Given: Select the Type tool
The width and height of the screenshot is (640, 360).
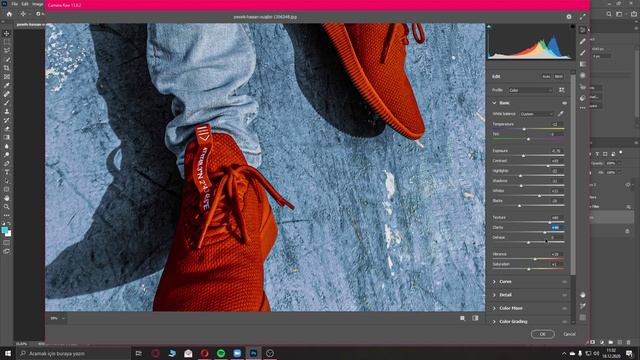Looking at the screenshot, I should 7,172.
